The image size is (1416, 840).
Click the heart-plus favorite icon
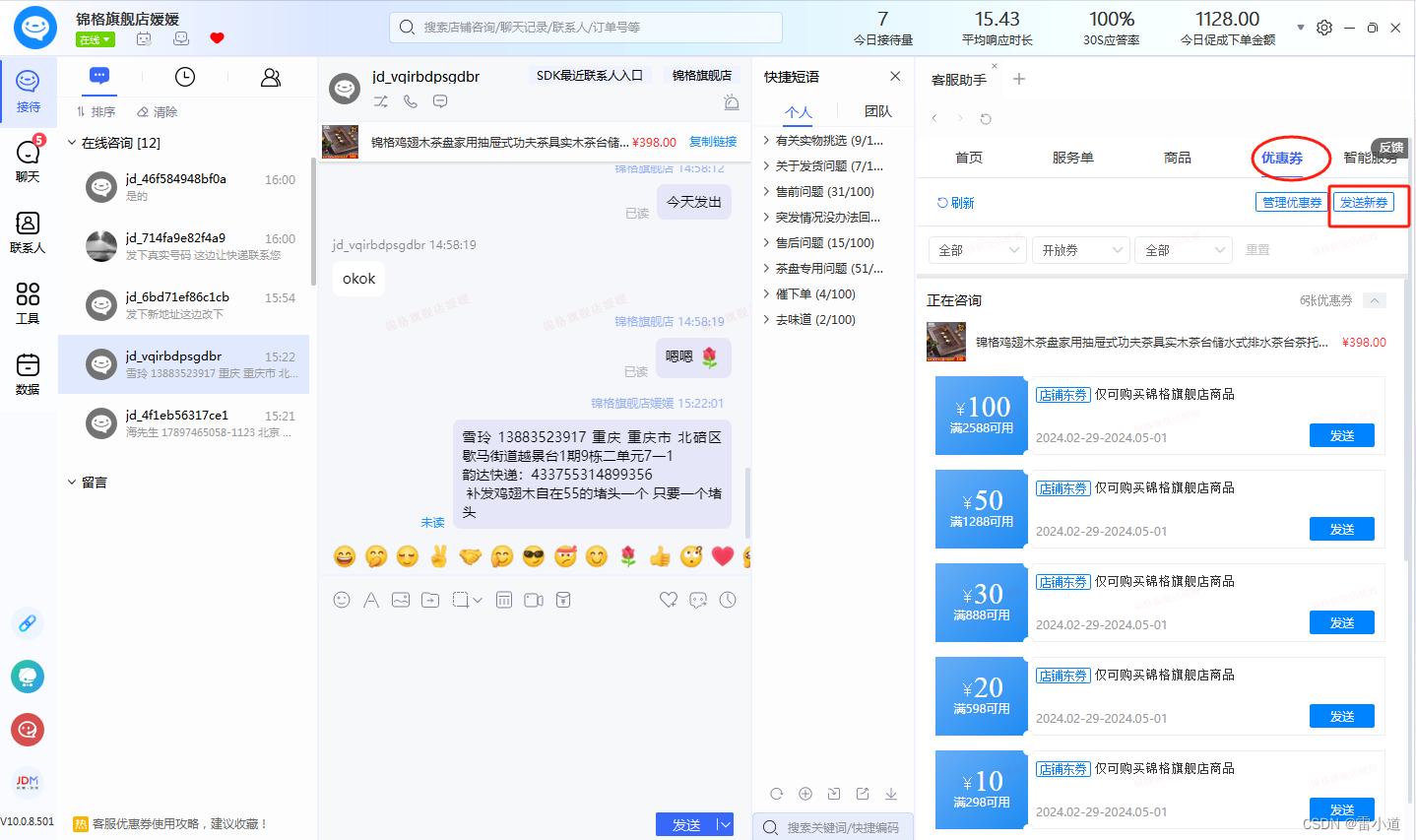coord(669,600)
